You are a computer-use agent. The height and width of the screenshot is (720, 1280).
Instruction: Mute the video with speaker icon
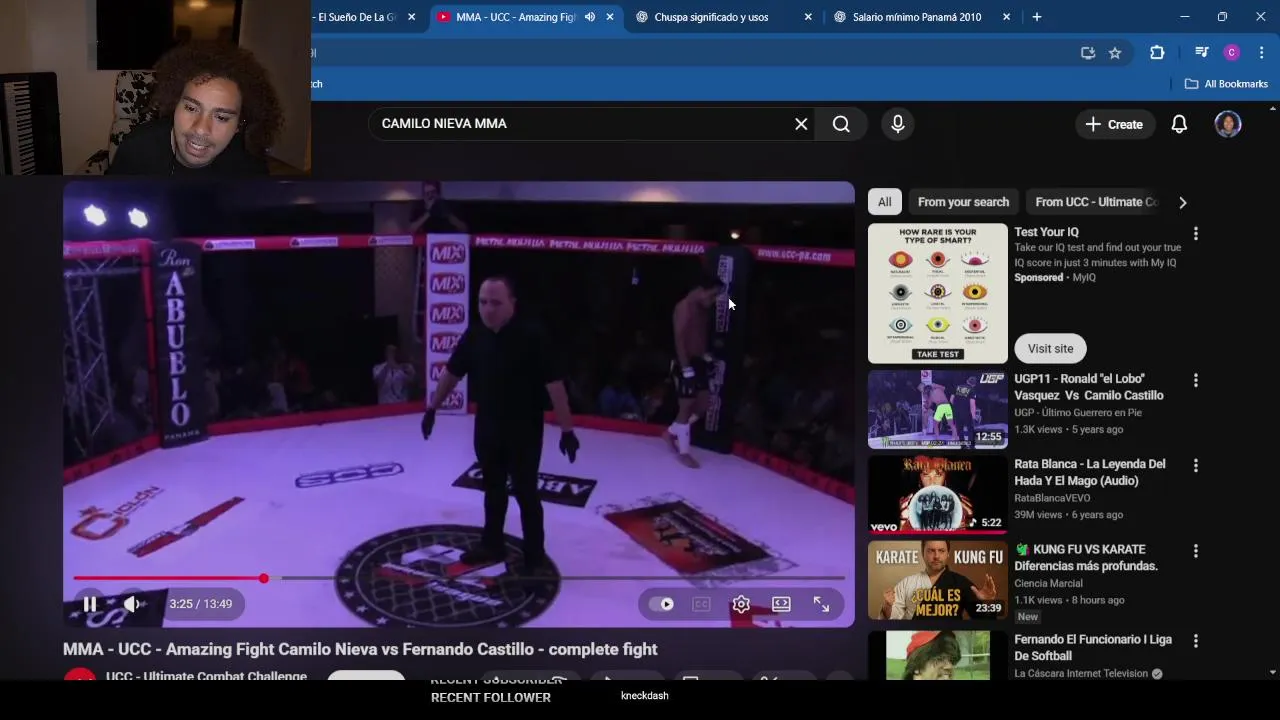point(132,604)
